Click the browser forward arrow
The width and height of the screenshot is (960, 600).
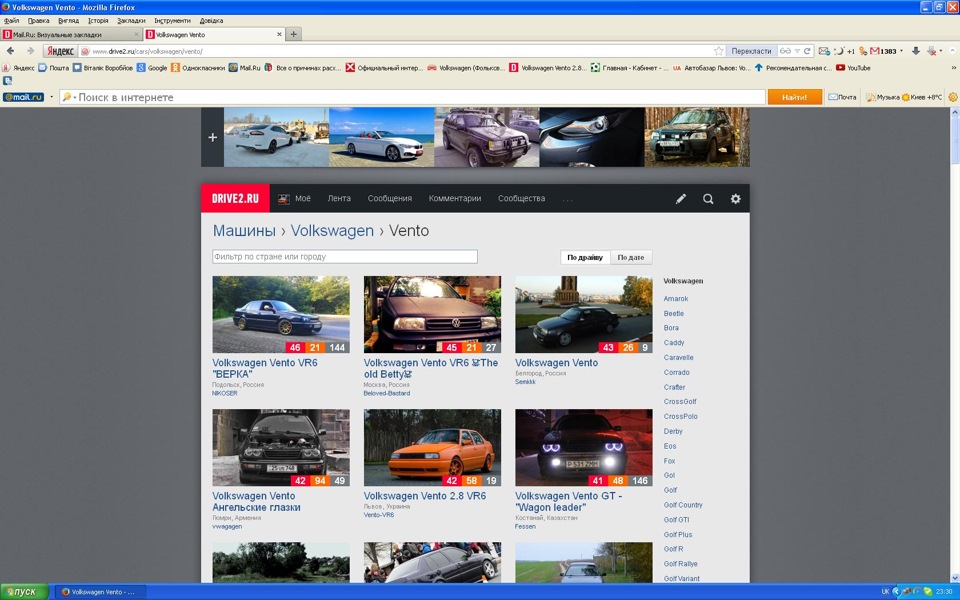pos(30,51)
